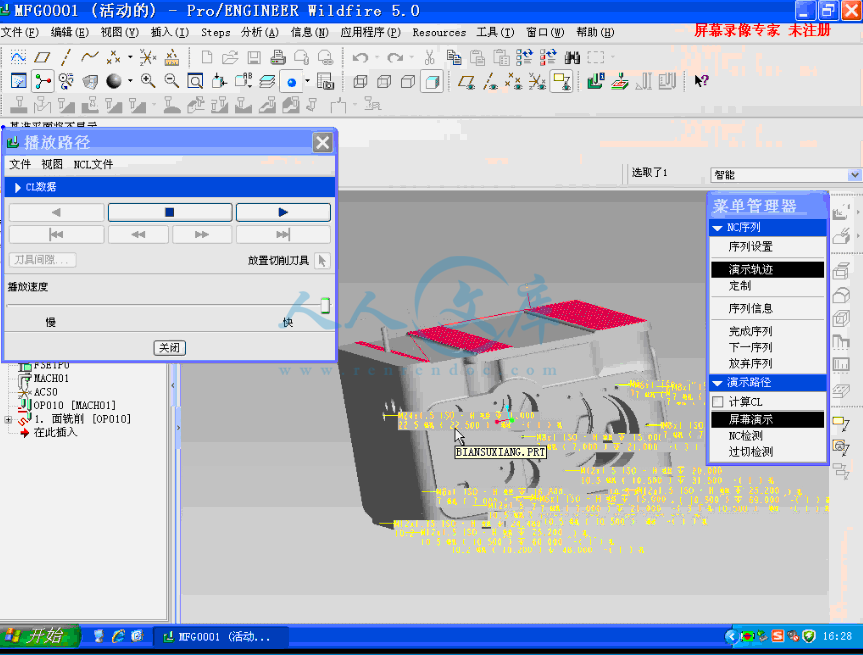Play the tool path backward
863x655 pixels.
[56, 212]
